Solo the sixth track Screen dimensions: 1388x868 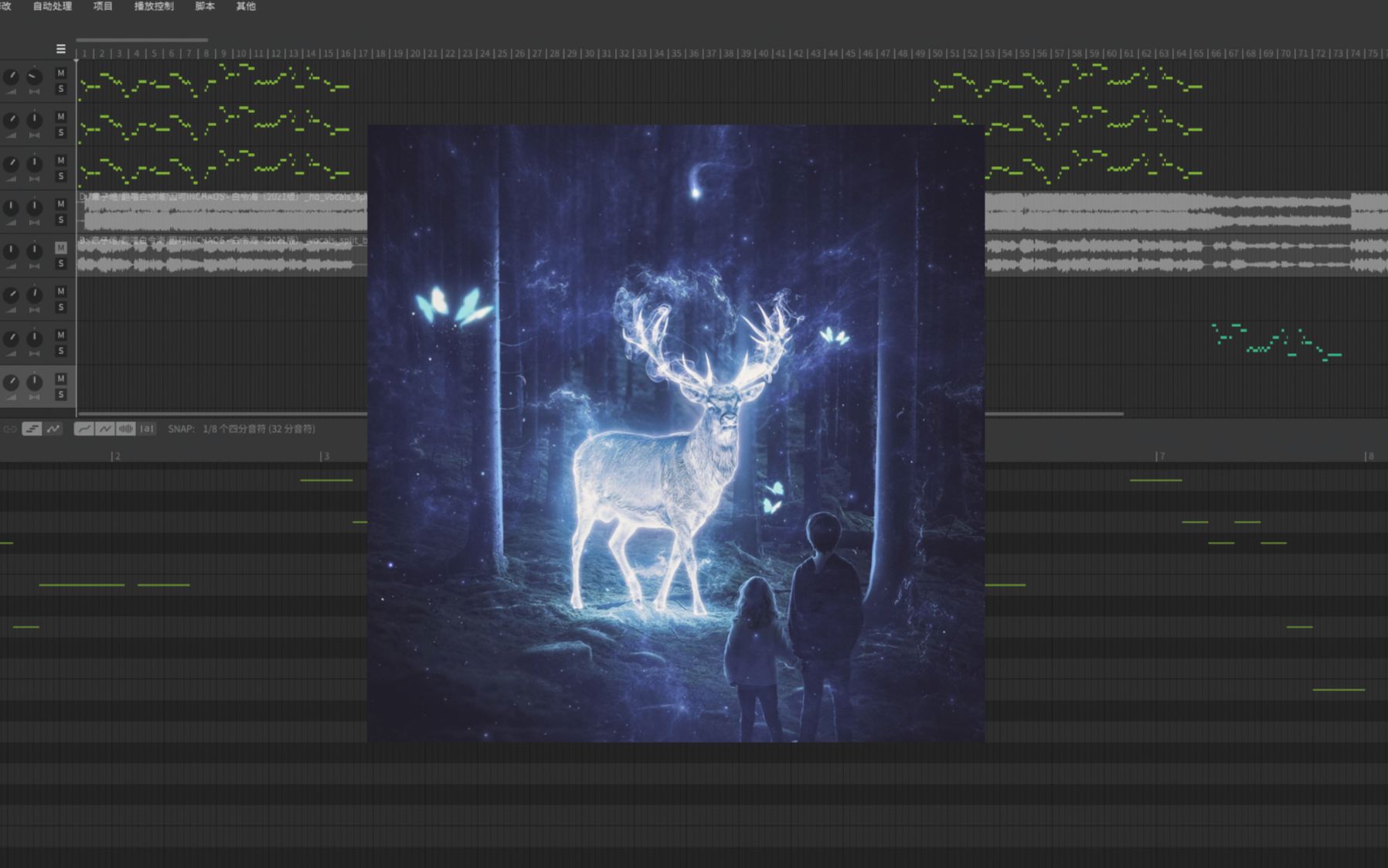(x=61, y=308)
